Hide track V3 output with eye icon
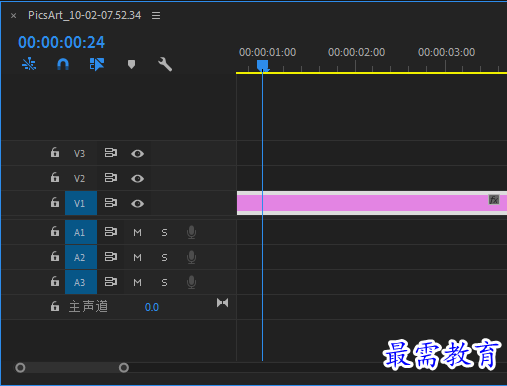This screenshot has height=386, width=507. tap(137, 154)
